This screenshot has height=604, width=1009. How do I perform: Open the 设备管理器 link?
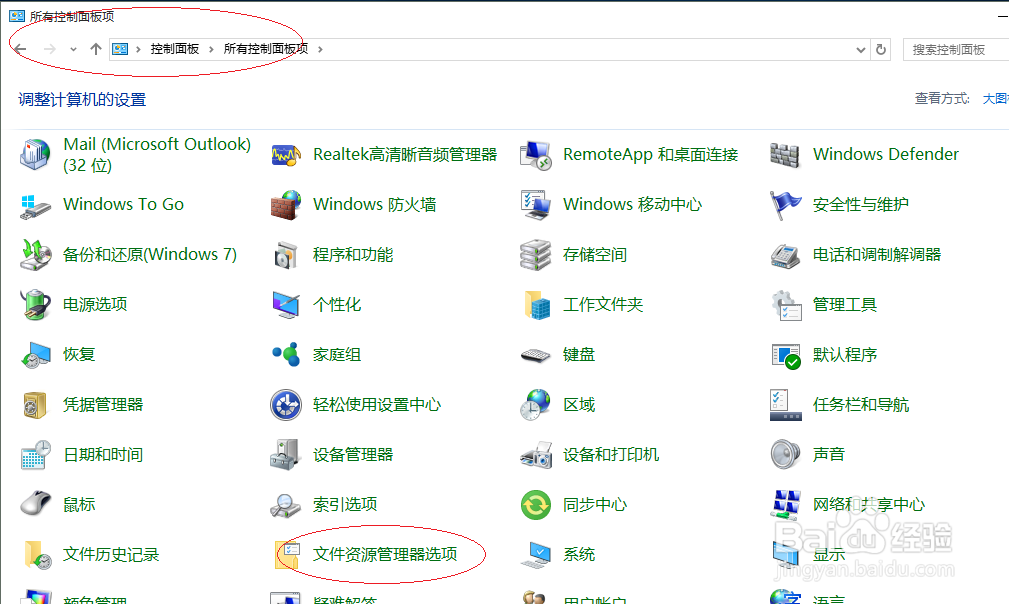tap(353, 455)
